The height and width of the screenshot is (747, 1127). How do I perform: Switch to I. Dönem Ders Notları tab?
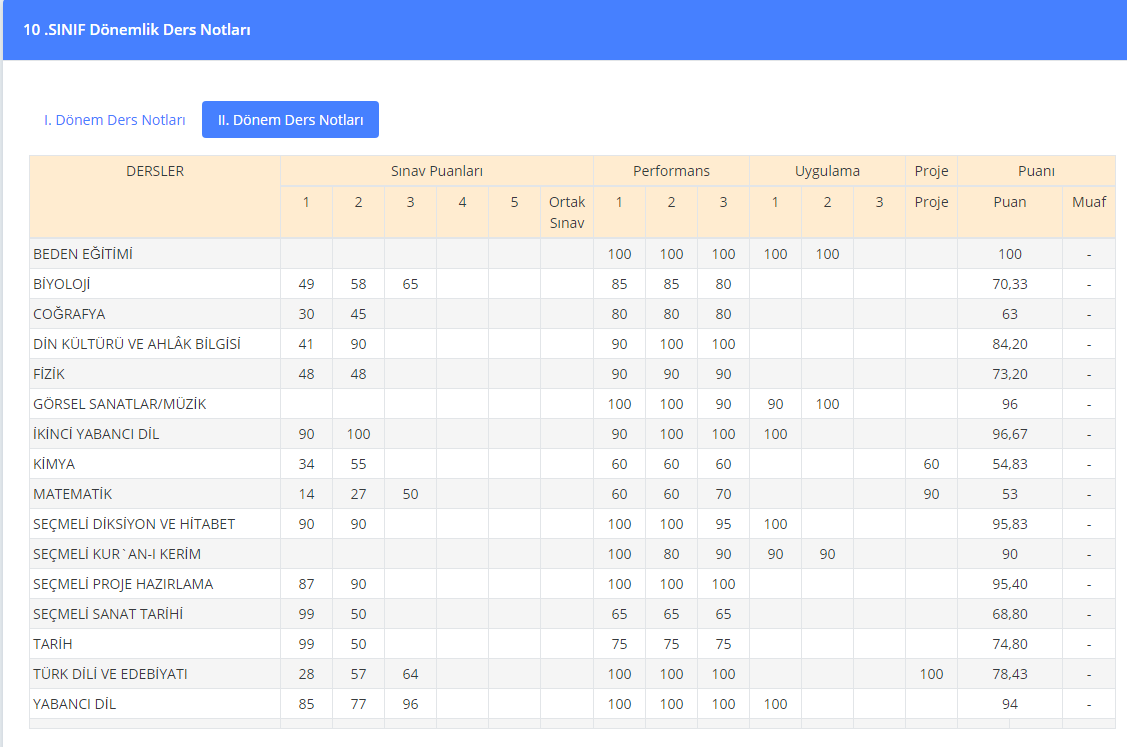(114, 120)
